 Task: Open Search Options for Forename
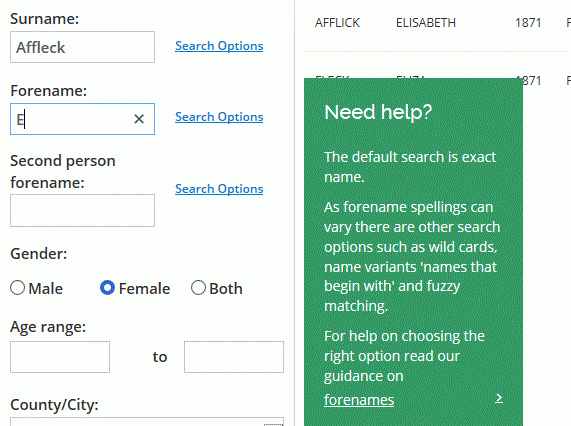coord(219,117)
